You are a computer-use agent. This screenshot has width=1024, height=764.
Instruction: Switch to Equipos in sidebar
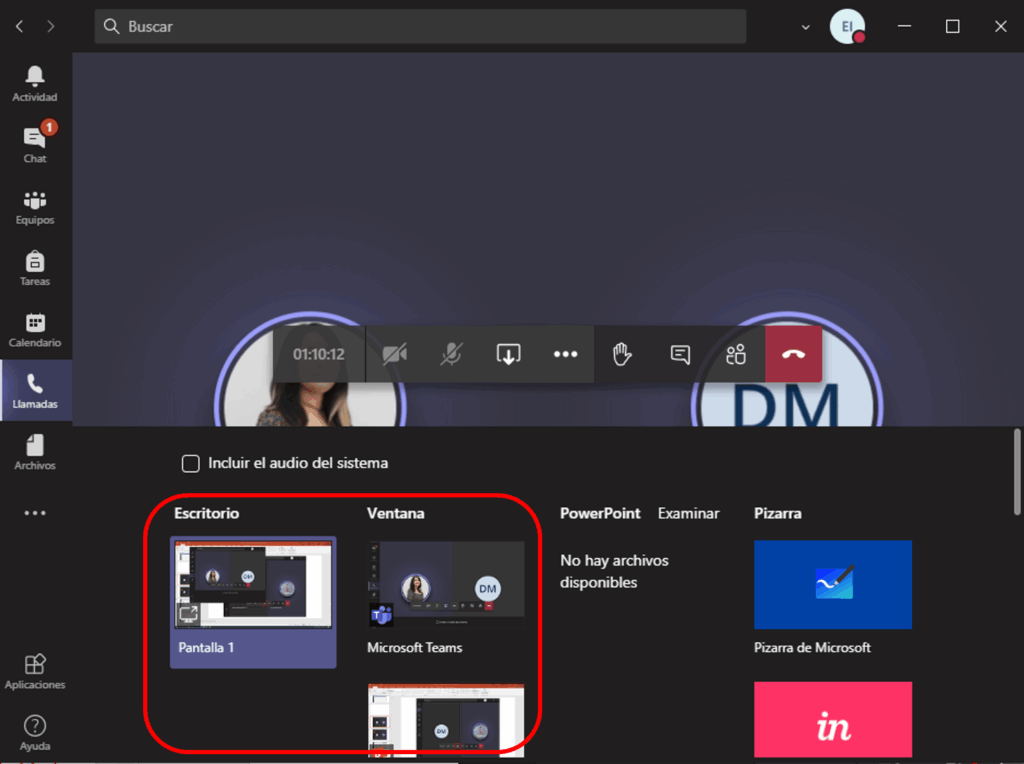35,207
